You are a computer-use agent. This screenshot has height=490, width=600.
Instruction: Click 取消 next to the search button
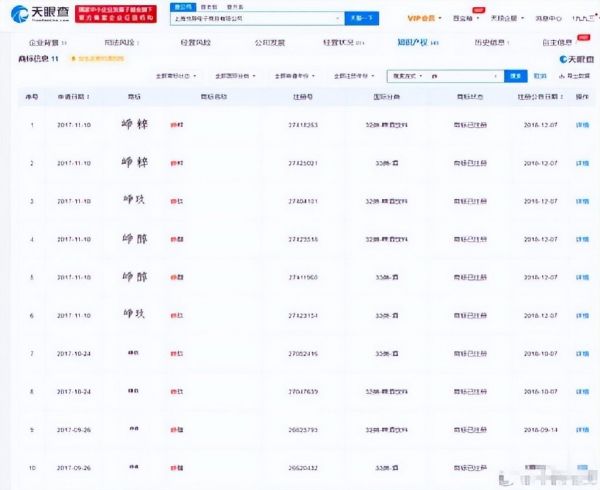coord(540,76)
